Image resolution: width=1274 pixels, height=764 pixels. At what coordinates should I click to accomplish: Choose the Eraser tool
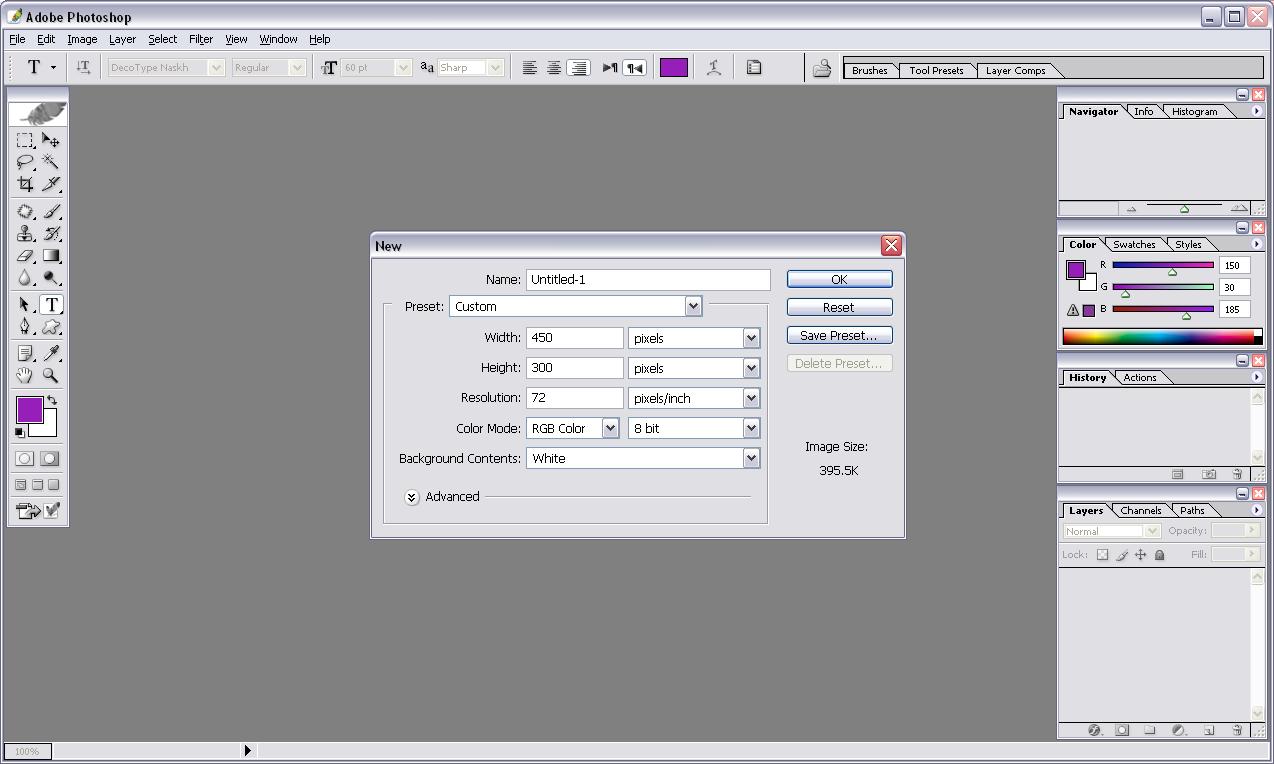pos(25,256)
